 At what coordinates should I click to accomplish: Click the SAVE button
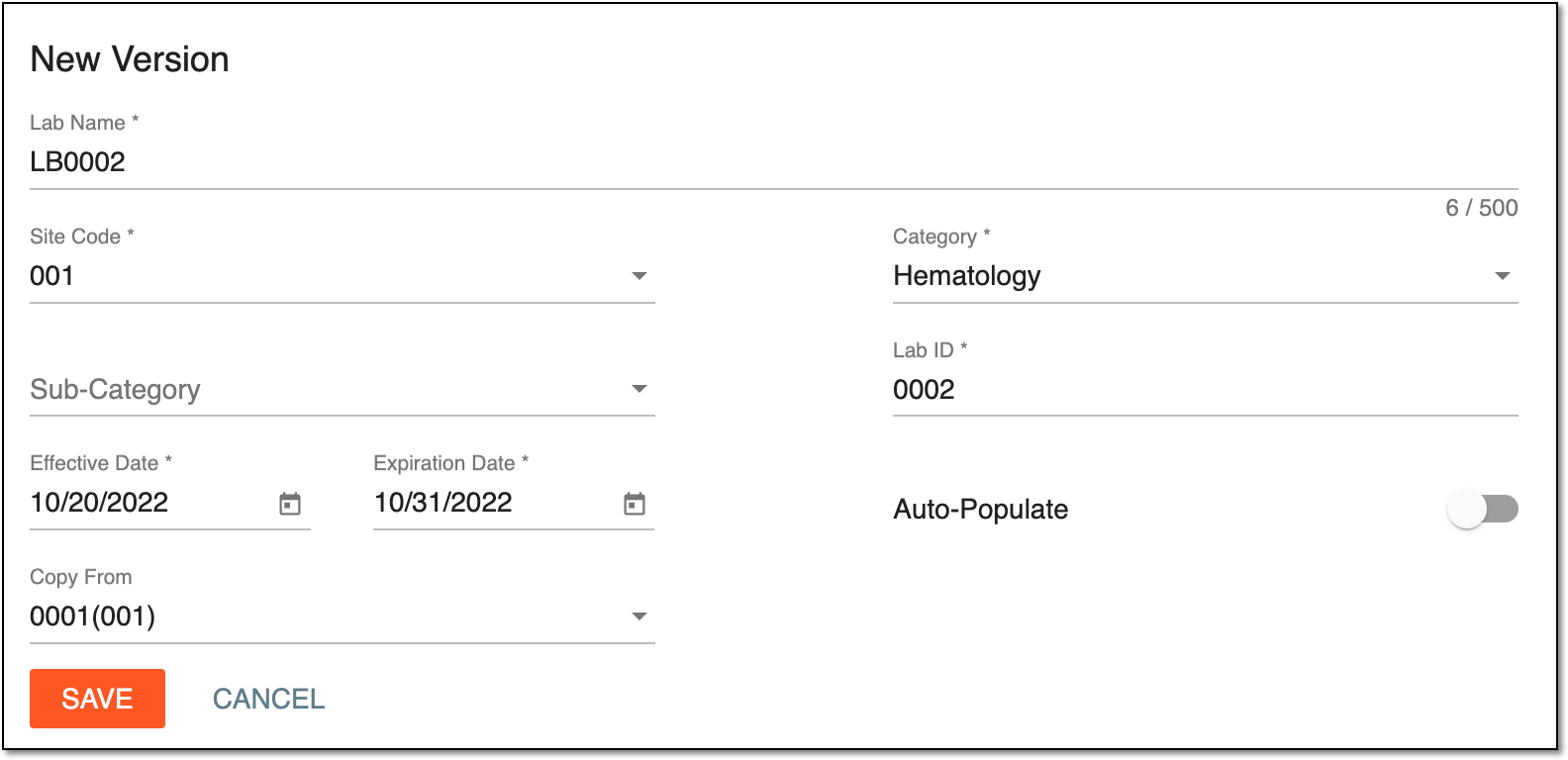[x=97, y=699]
